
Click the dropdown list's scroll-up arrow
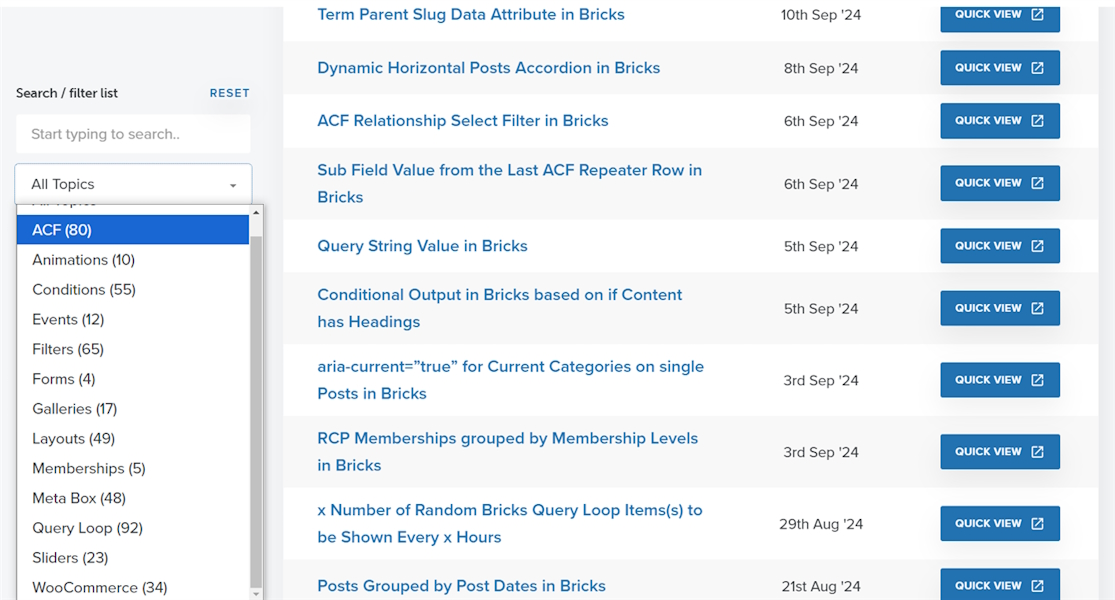pos(256,212)
